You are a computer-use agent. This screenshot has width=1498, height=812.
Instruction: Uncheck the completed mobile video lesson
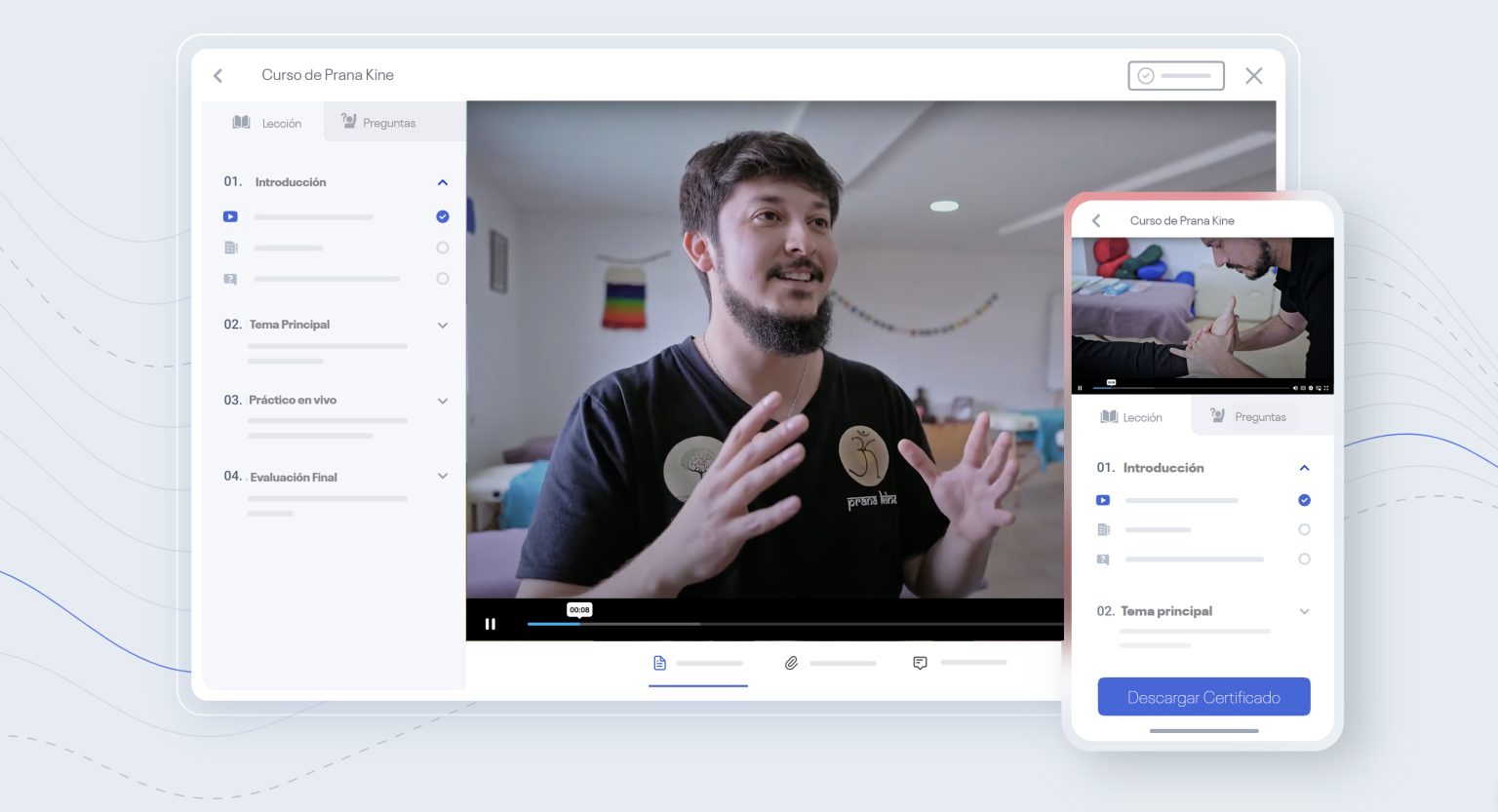pos(1304,500)
